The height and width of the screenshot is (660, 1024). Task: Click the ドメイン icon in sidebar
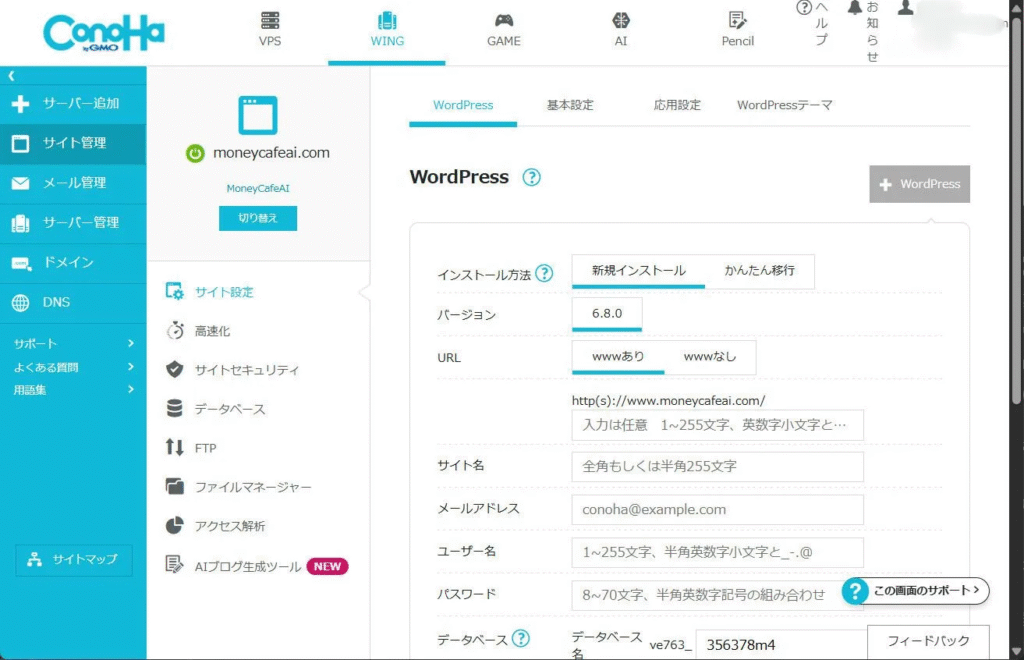[21, 263]
